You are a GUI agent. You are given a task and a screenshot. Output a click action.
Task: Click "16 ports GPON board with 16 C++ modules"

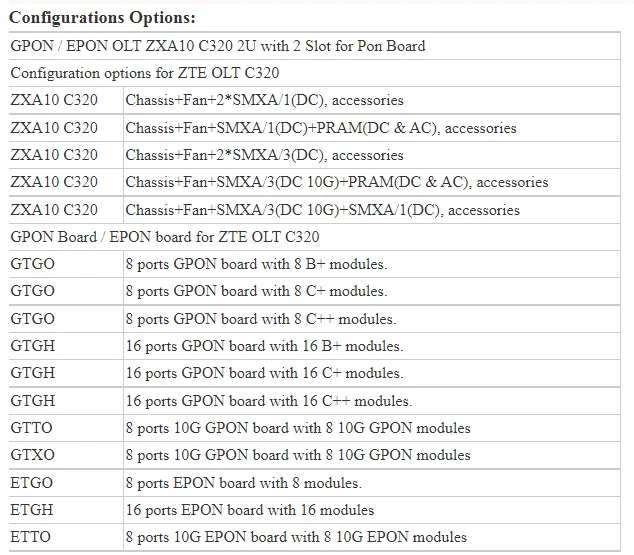click(x=268, y=401)
